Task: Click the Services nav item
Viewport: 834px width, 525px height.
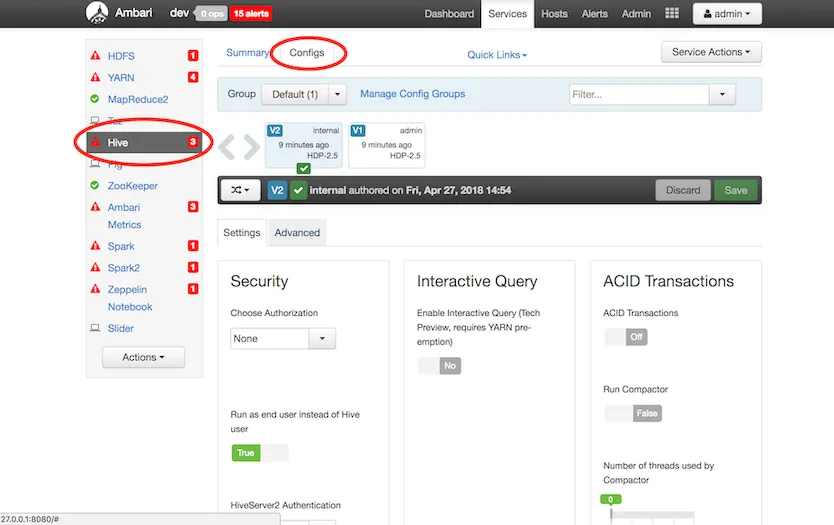Action: 507,14
